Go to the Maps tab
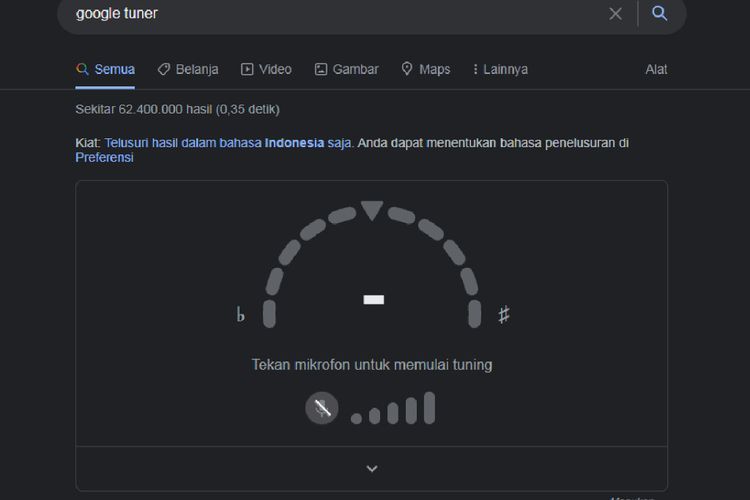Screen dimensions: 750x500 click(x=426, y=69)
